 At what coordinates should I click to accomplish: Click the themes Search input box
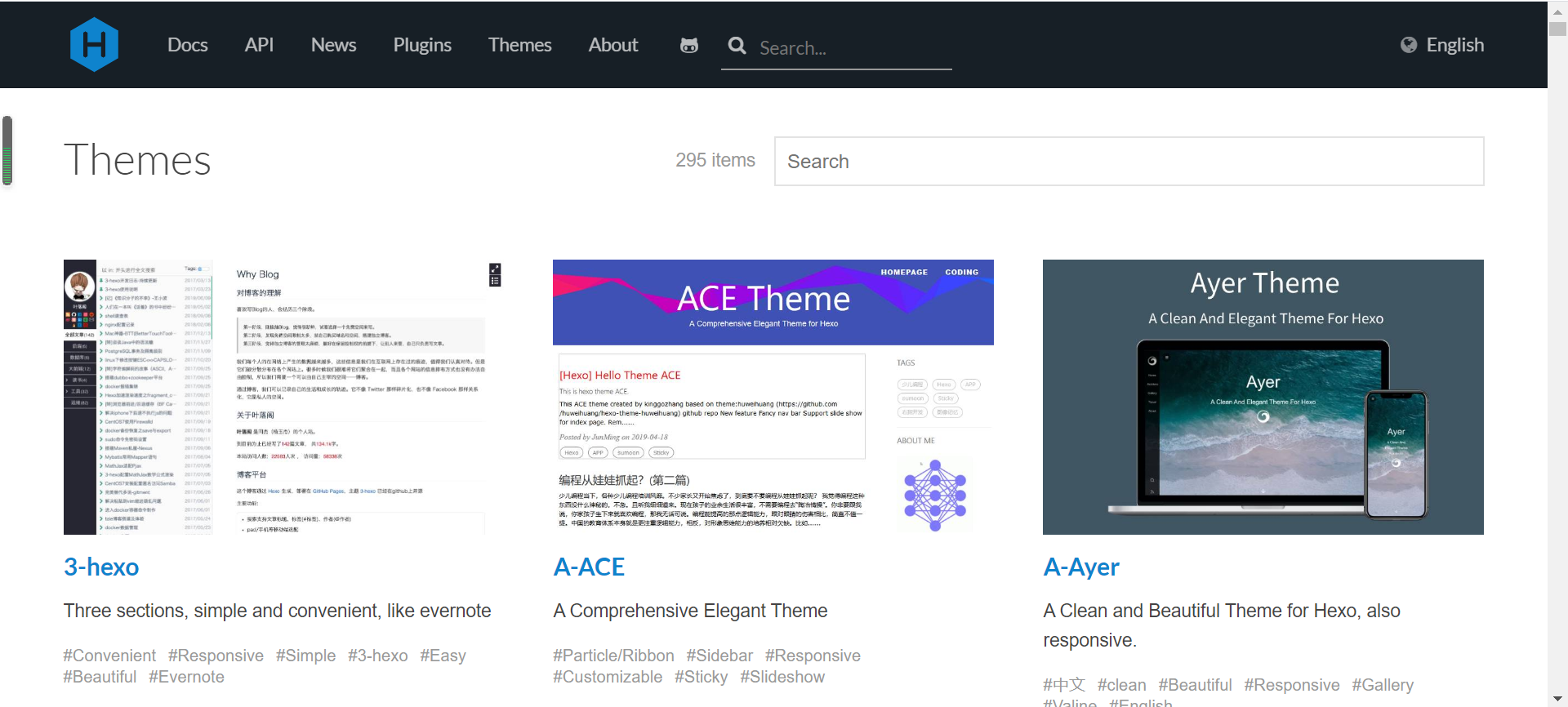coord(1129,161)
